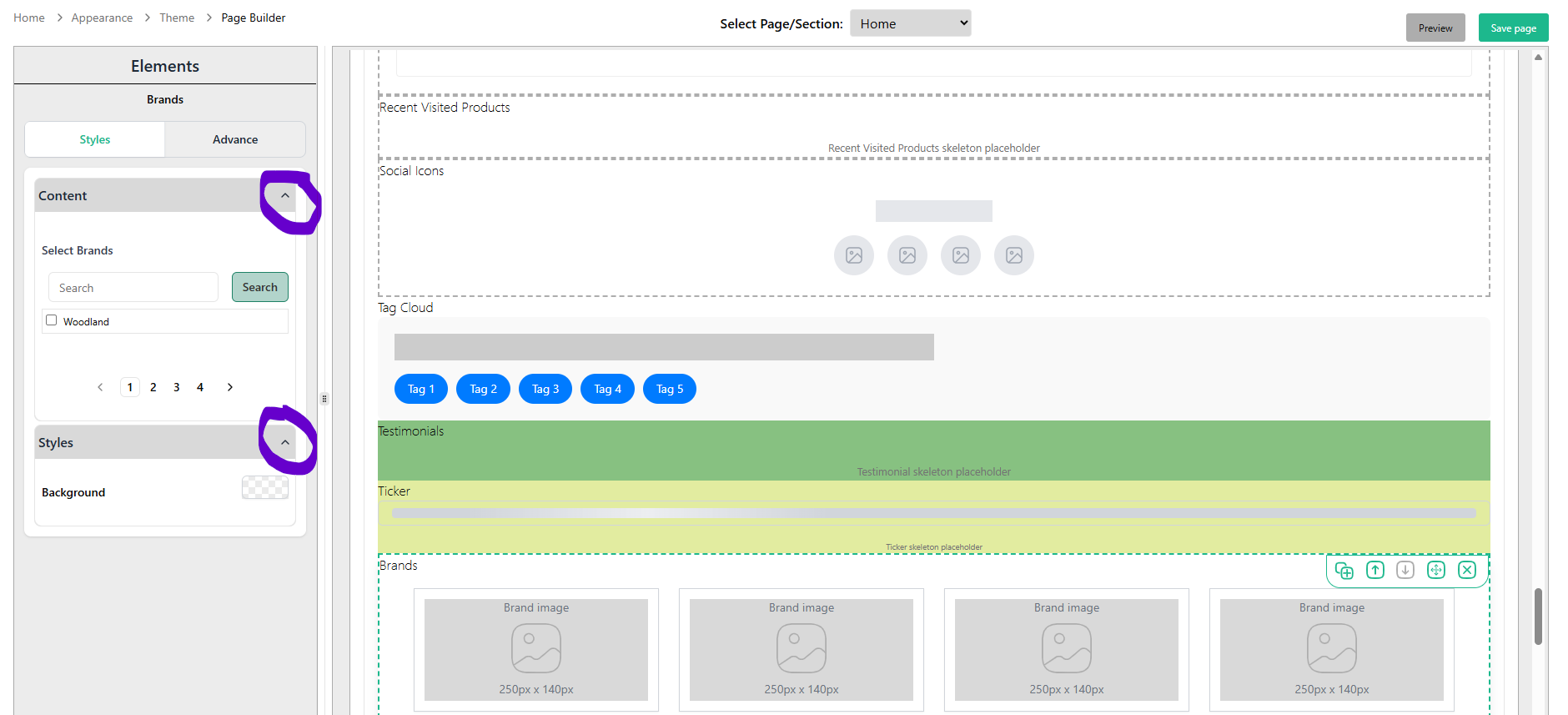Click the first social icon placeholder
The width and height of the screenshot is (1568, 715).
coord(854,255)
